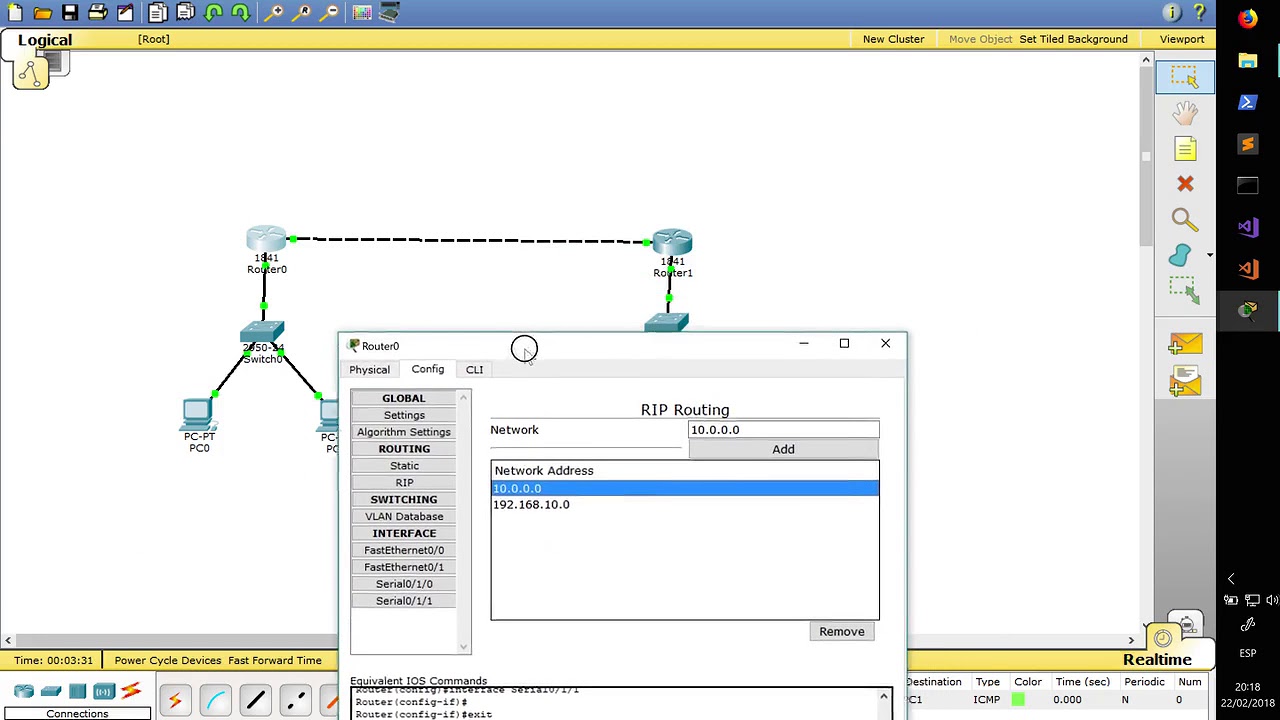Pick the Console cable connection
Image resolution: width=1280 pixels, height=720 pixels.
[x=215, y=701]
